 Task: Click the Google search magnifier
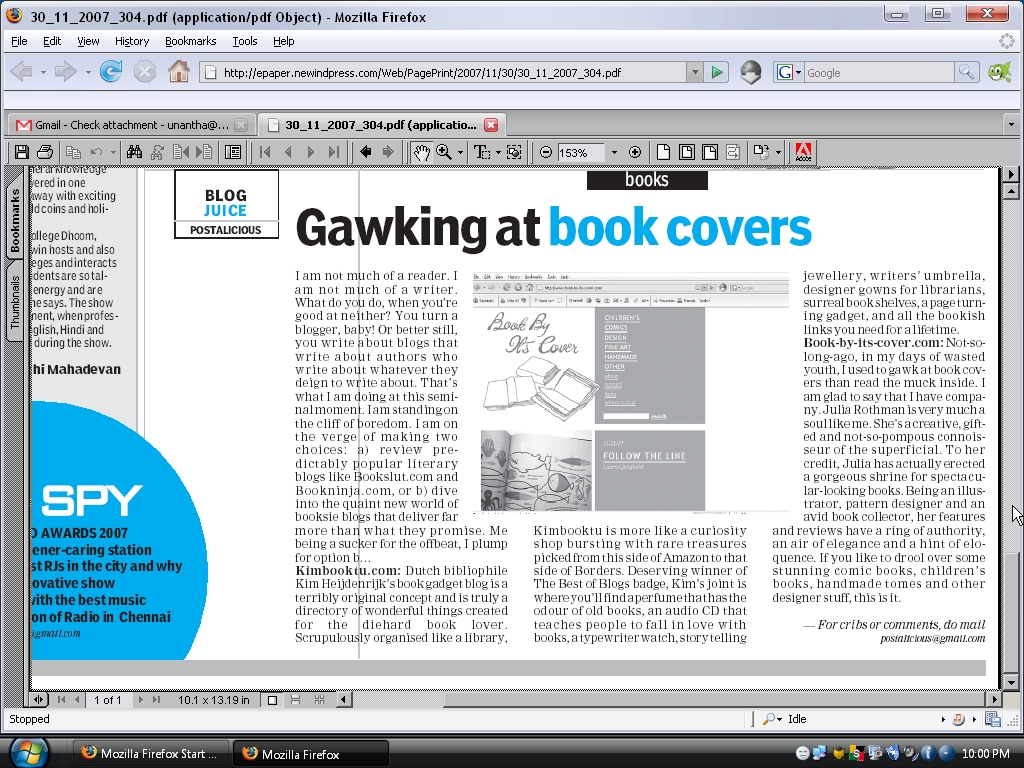[x=965, y=72]
